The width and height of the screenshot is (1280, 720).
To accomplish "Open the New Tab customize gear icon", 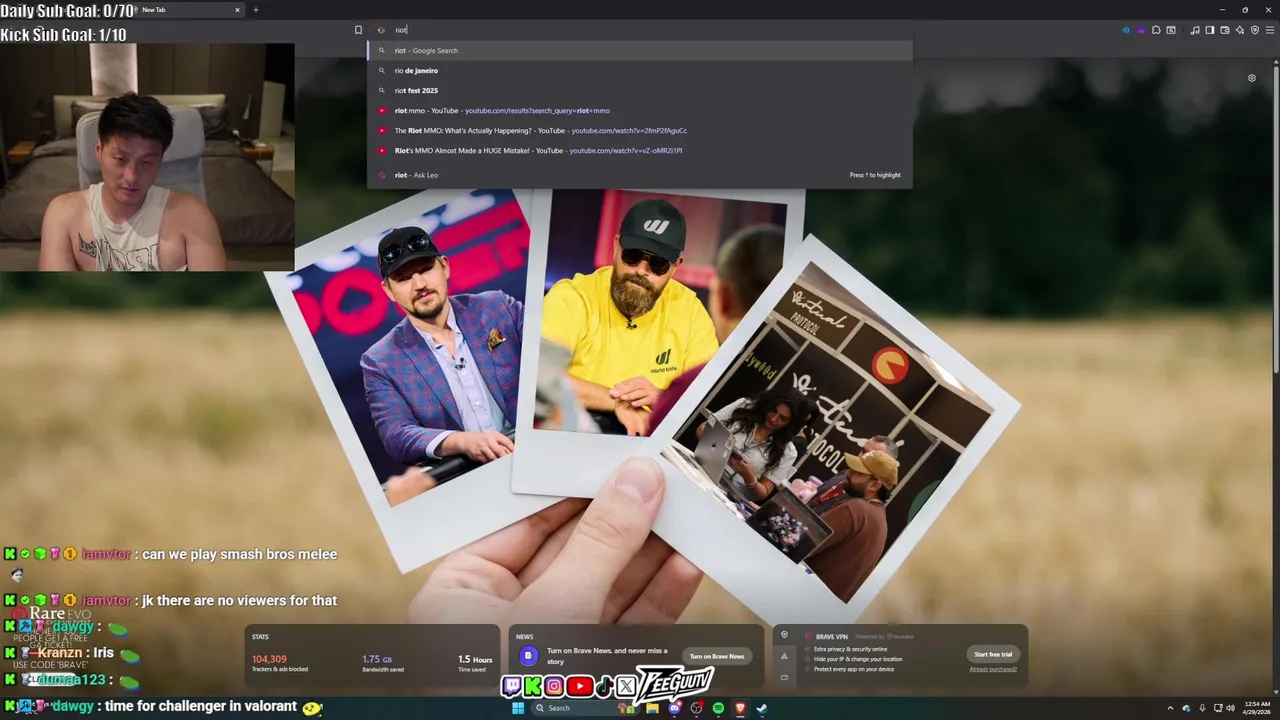I will [x=1251, y=78].
